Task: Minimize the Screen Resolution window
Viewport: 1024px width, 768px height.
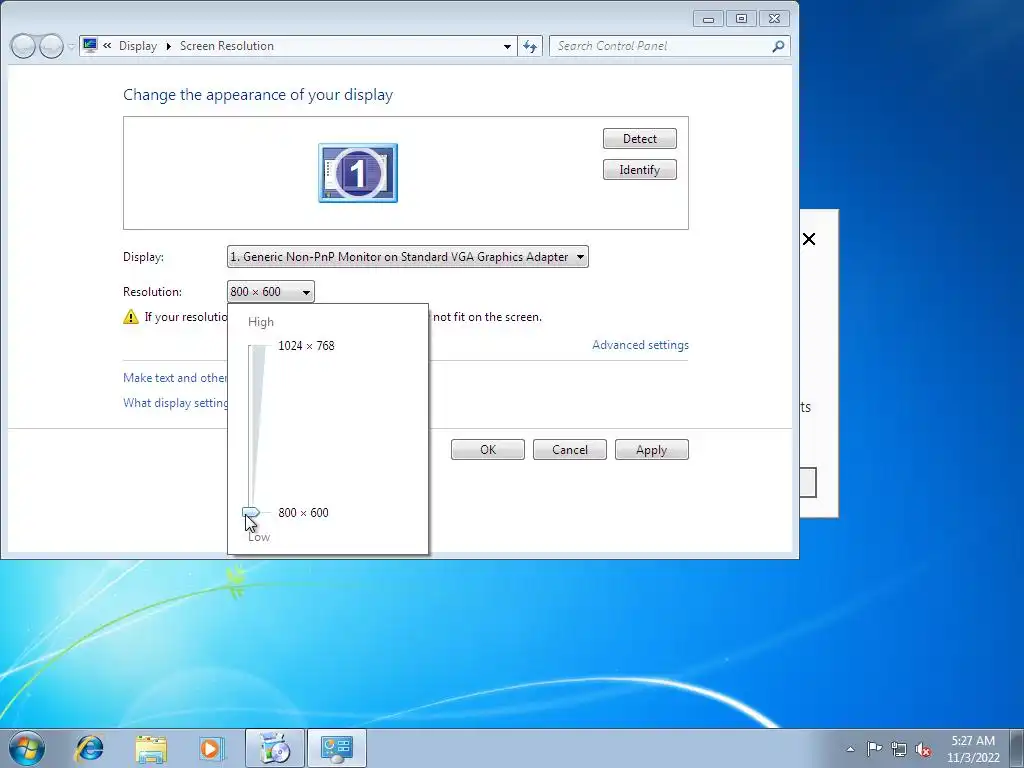Action: 708,19
